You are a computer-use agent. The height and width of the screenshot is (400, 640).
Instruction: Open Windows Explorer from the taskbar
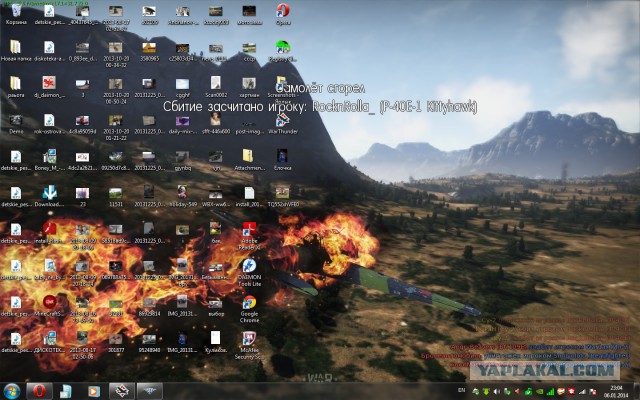66,391
